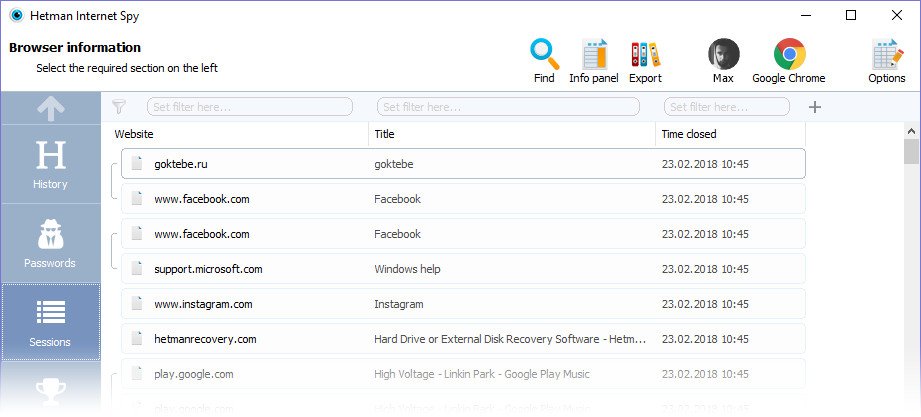
Task: Select the support.microsoft.com row
Action: pos(463,269)
